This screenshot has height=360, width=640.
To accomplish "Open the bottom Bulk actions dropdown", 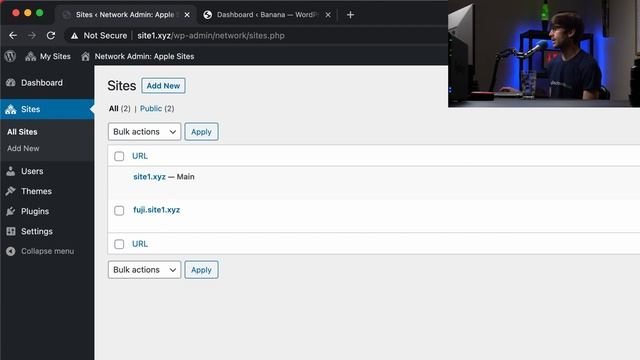I will click(144, 270).
